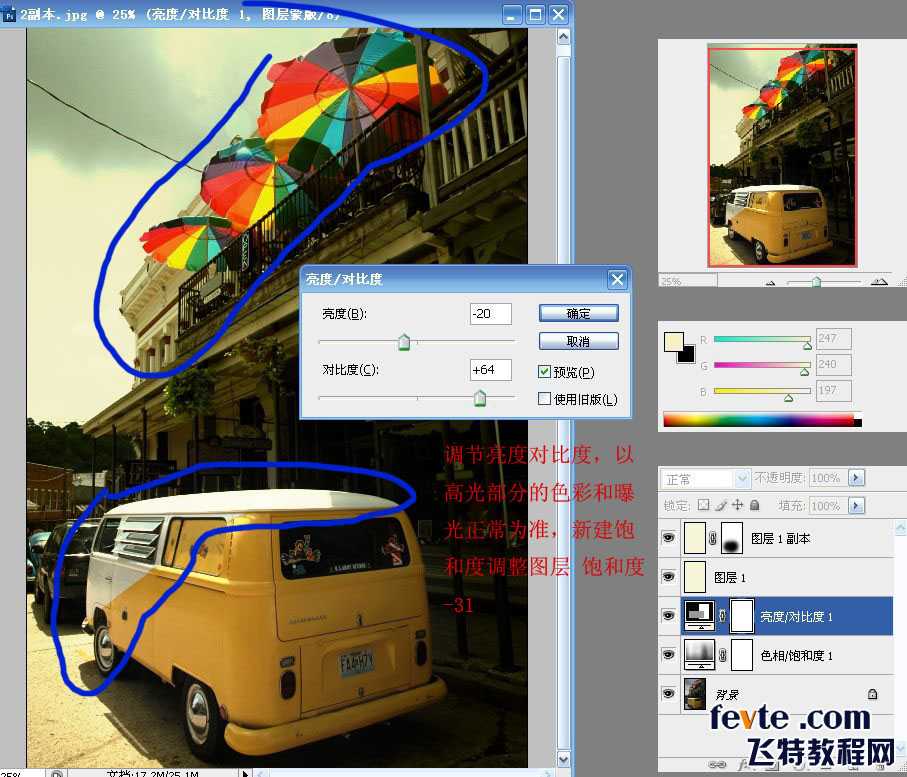This screenshot has width=907, height=777.
Task: Hide the 背景 background layer
Action: coord(669,693)
